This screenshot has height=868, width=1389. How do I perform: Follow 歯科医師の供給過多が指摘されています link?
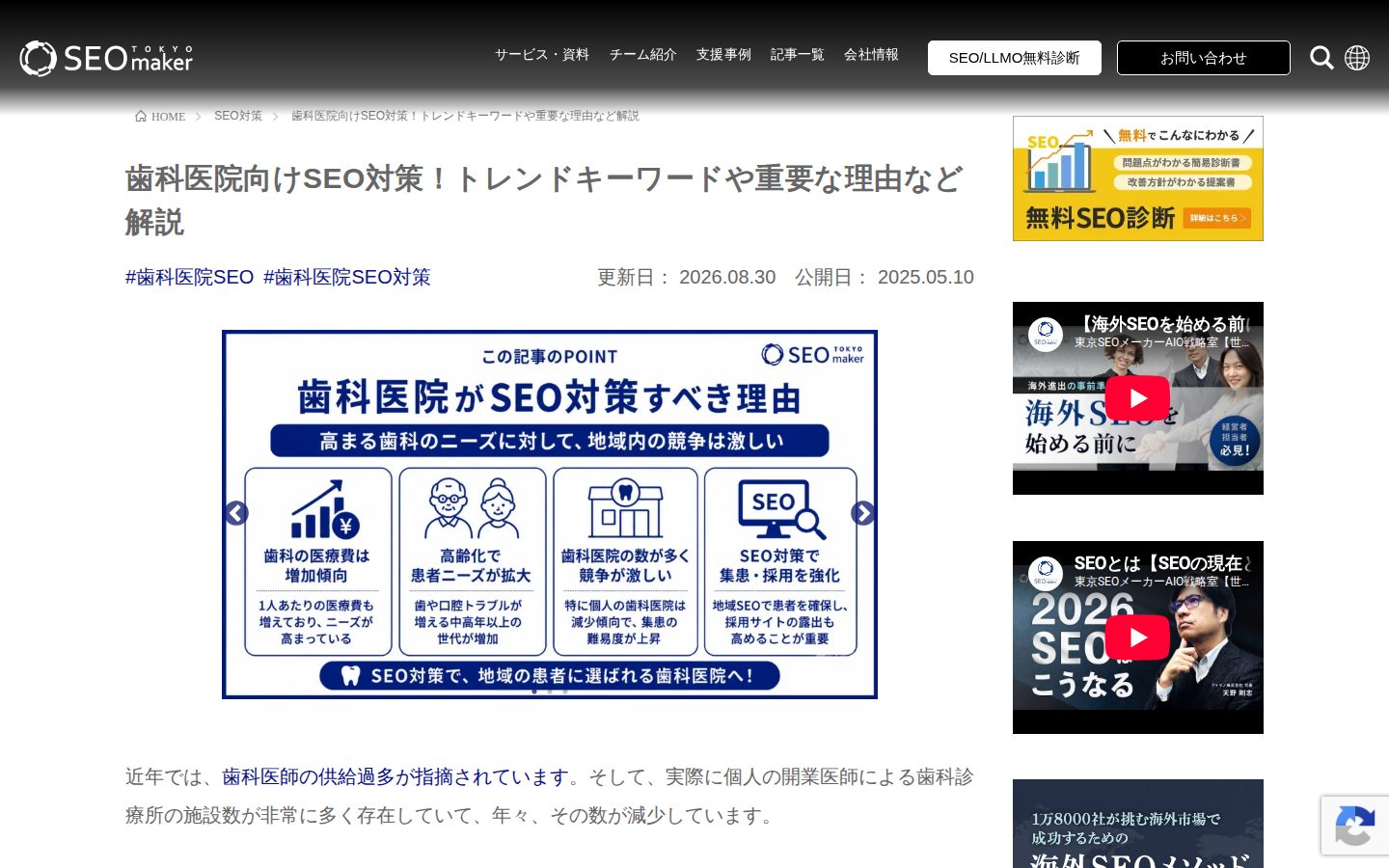click(395, 776)
